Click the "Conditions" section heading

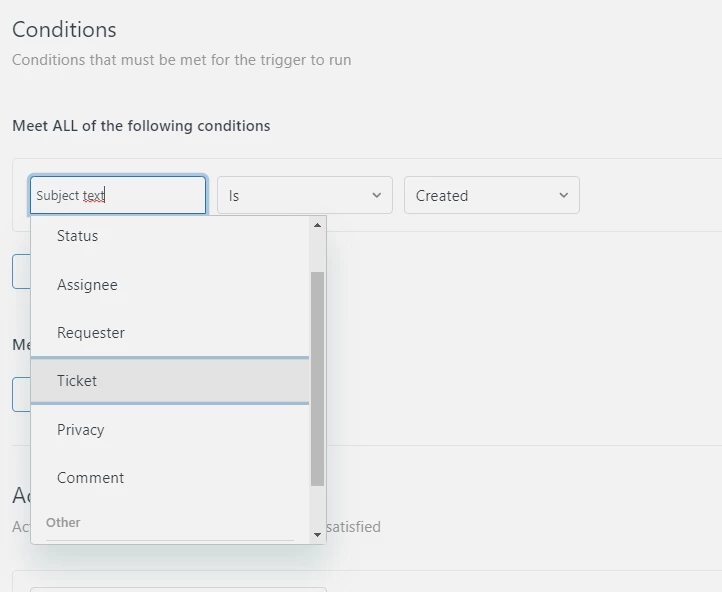tap(64, 30)
